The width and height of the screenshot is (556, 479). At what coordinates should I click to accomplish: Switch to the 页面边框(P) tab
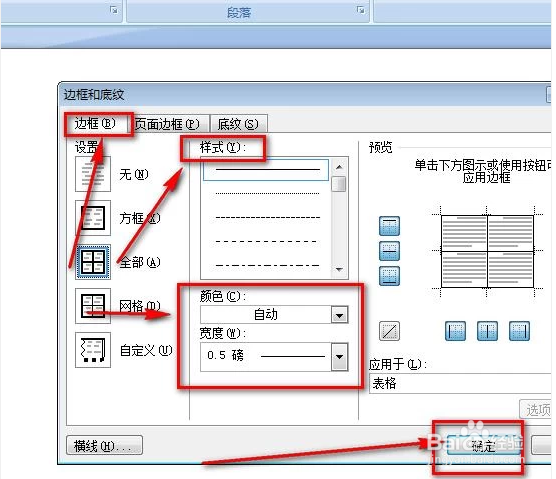(168, 124)
